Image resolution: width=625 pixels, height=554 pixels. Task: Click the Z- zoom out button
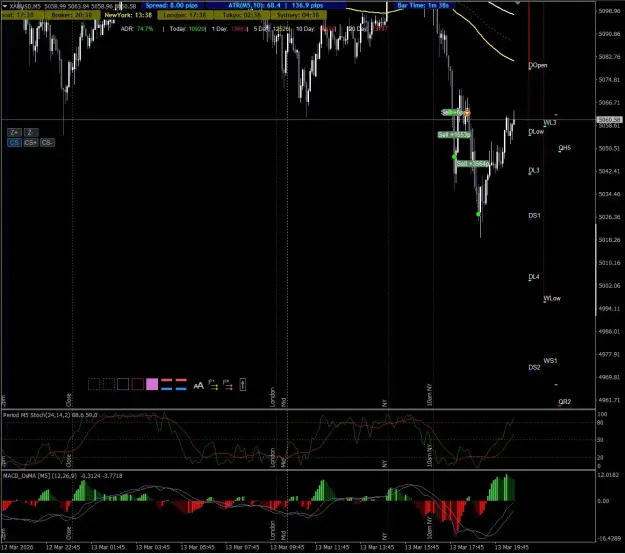(31, 132)
